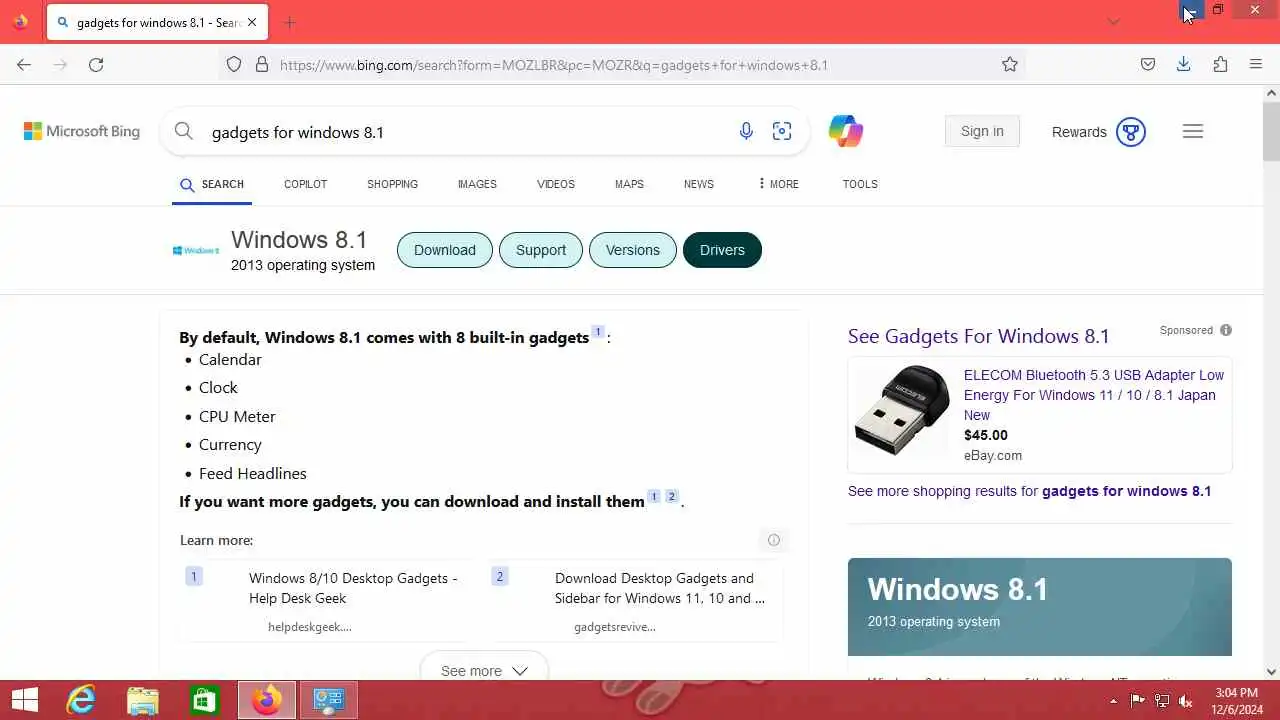The image size is (1280, 720).
Task: Click the ELECOM USB adapter product image
Action: point(902,410)
